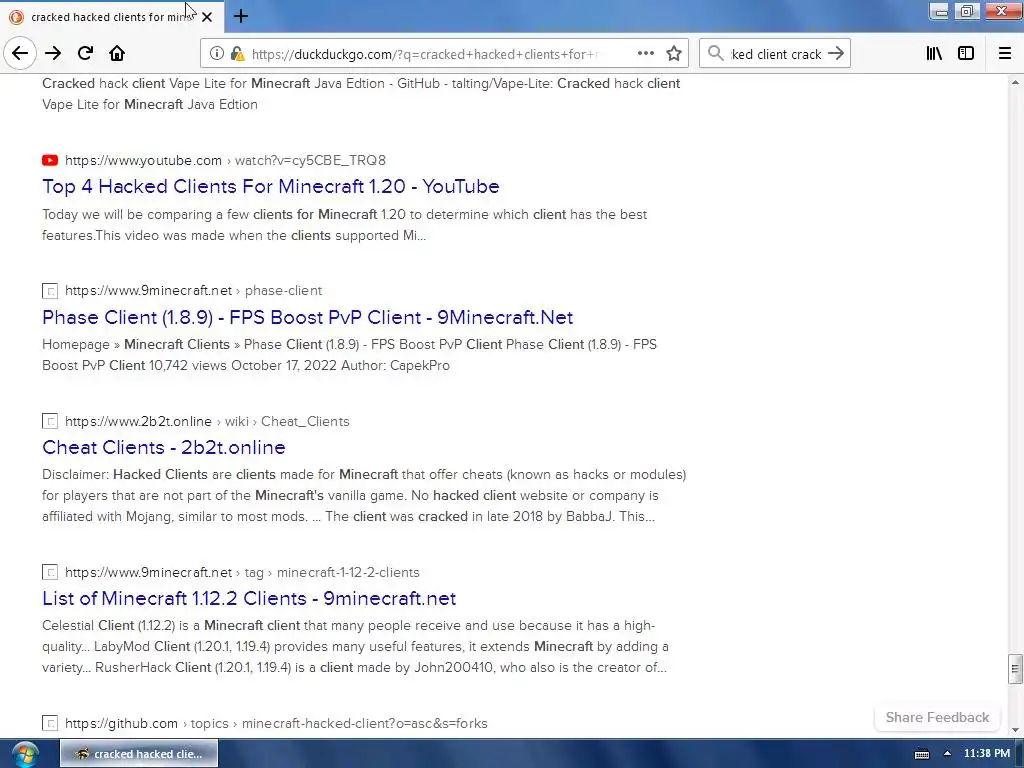Click the search magnifier icon
The height and width of the screenshot is (768, 1024).
[x=716, y=54]
